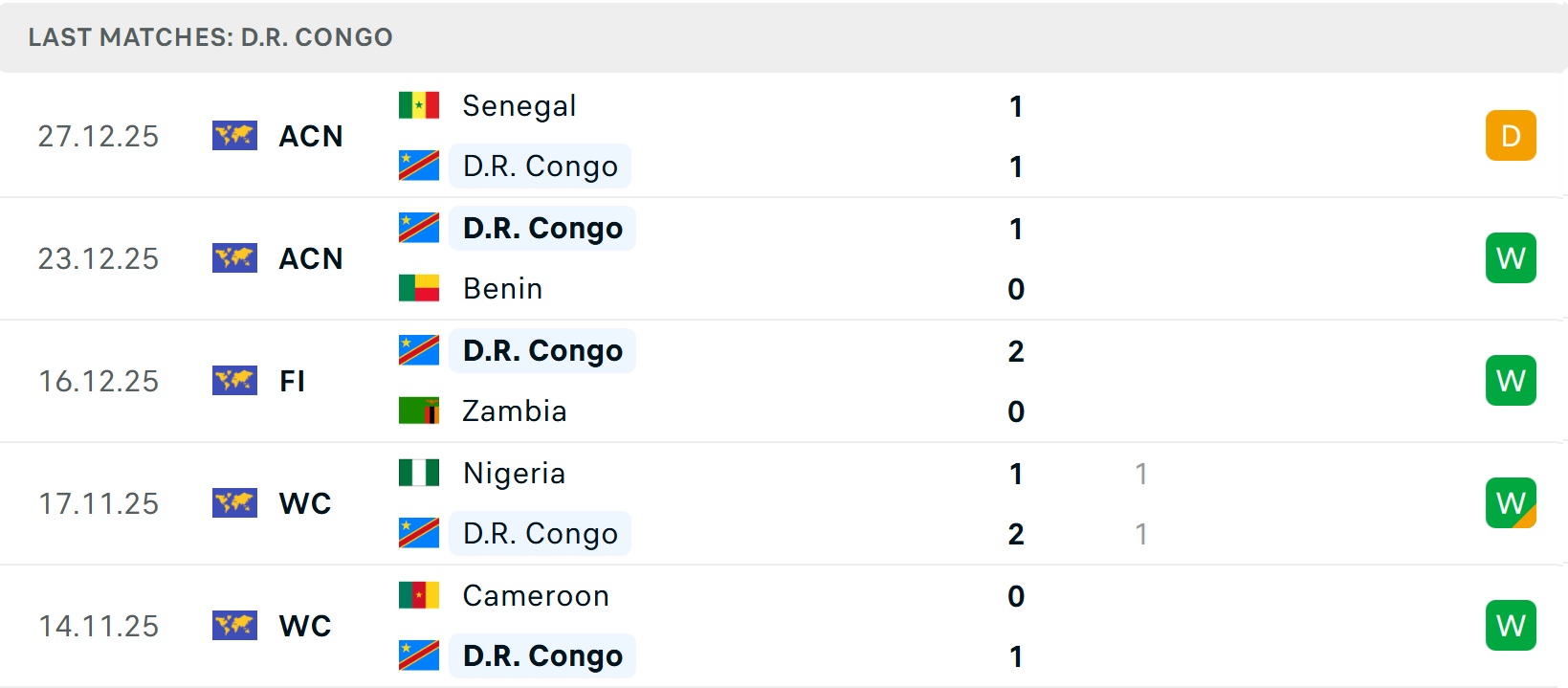Click the WC label for 17.11.25 match
Image resolution: width=1568 pixels, height=688 pixels.
pos(305,503)
